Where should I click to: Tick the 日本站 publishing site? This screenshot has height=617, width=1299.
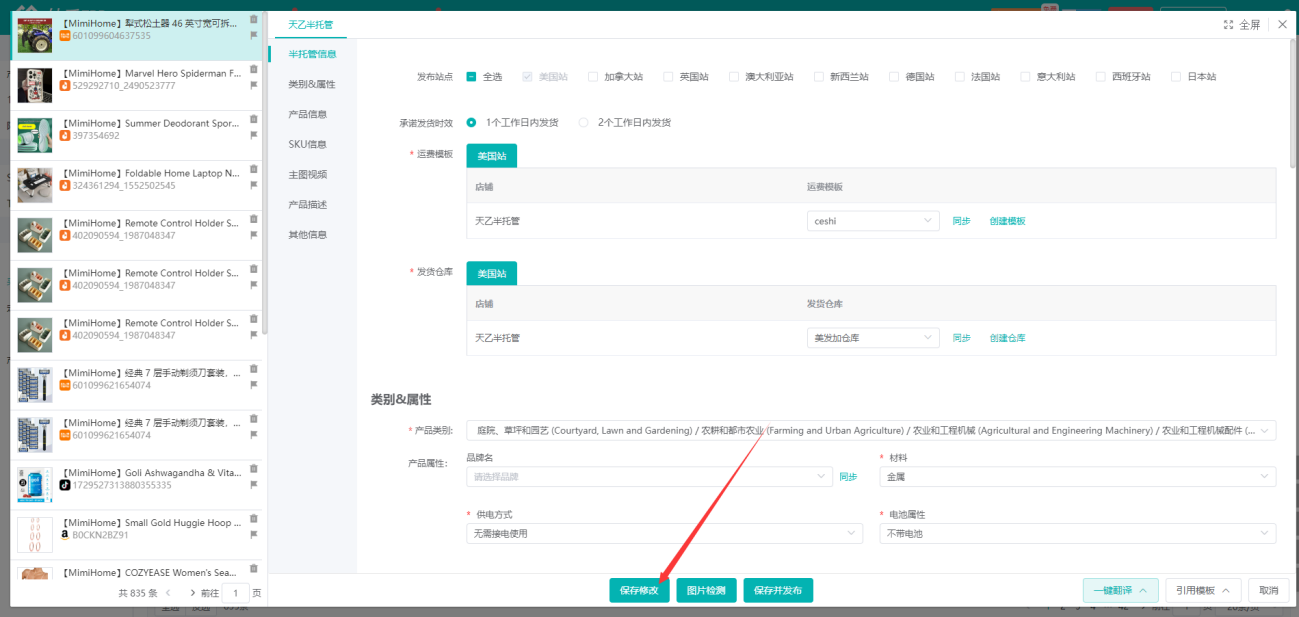click(1176, 77)
